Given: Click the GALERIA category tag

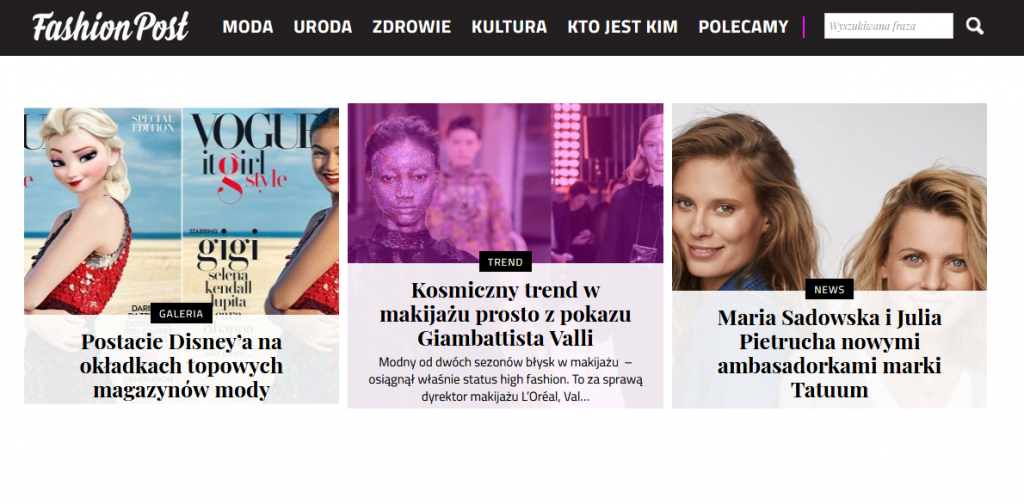Looking at the screenshot, I should (181, 313).
